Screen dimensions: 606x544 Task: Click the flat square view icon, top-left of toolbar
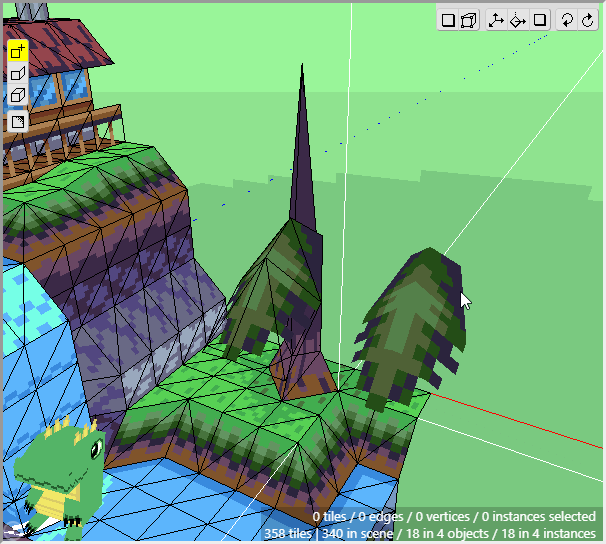click(x=448, y=20)
